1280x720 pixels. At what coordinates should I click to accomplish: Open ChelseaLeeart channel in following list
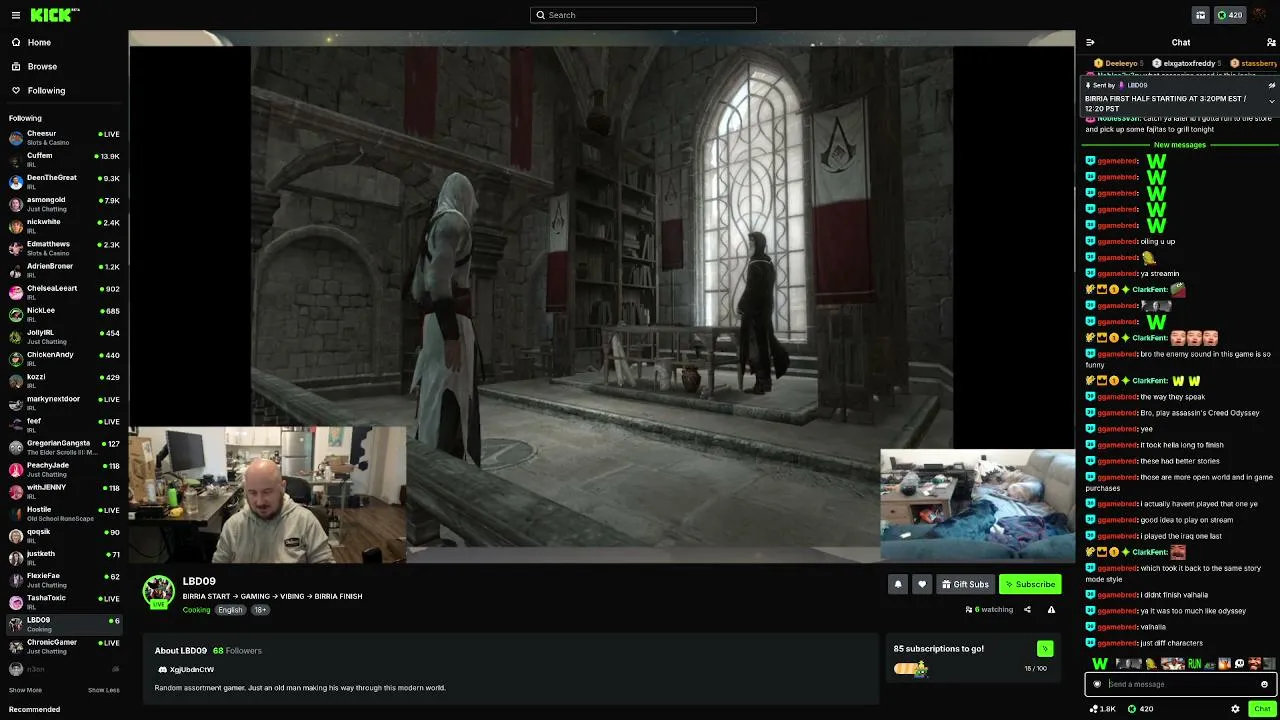(64, 293)
